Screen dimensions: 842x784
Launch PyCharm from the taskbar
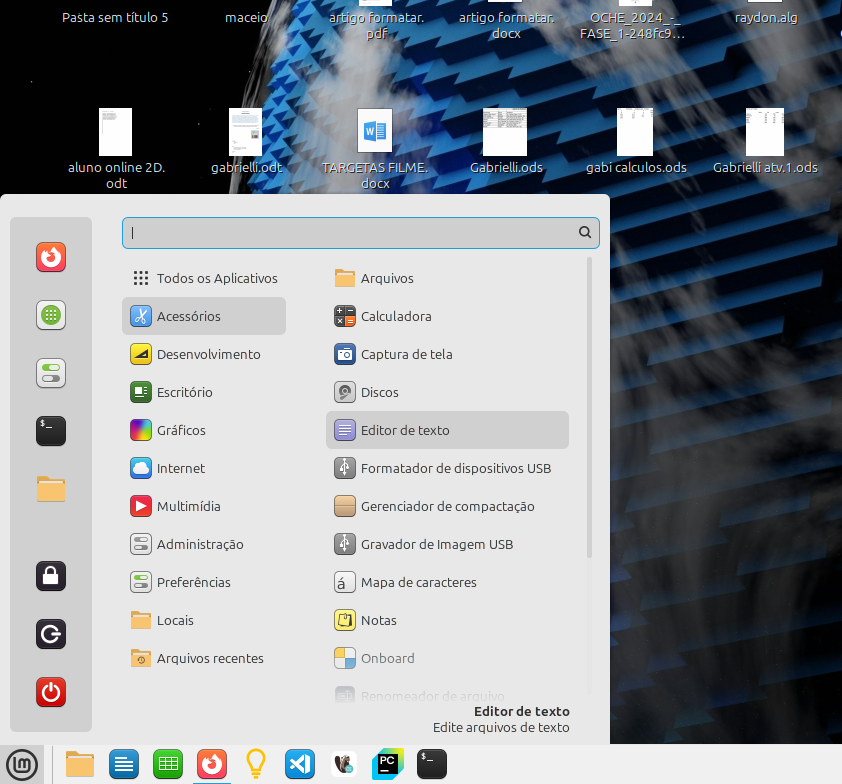pos(386,765)
